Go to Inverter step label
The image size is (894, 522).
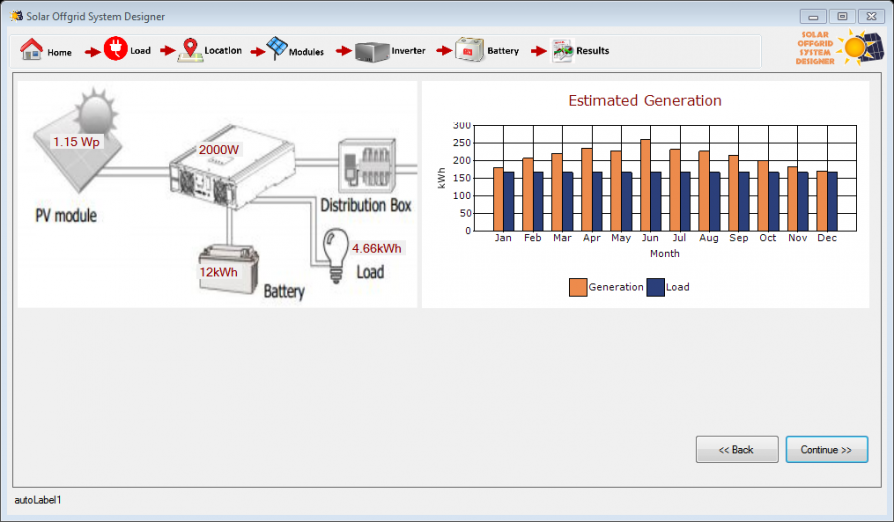tap(408, 51)
